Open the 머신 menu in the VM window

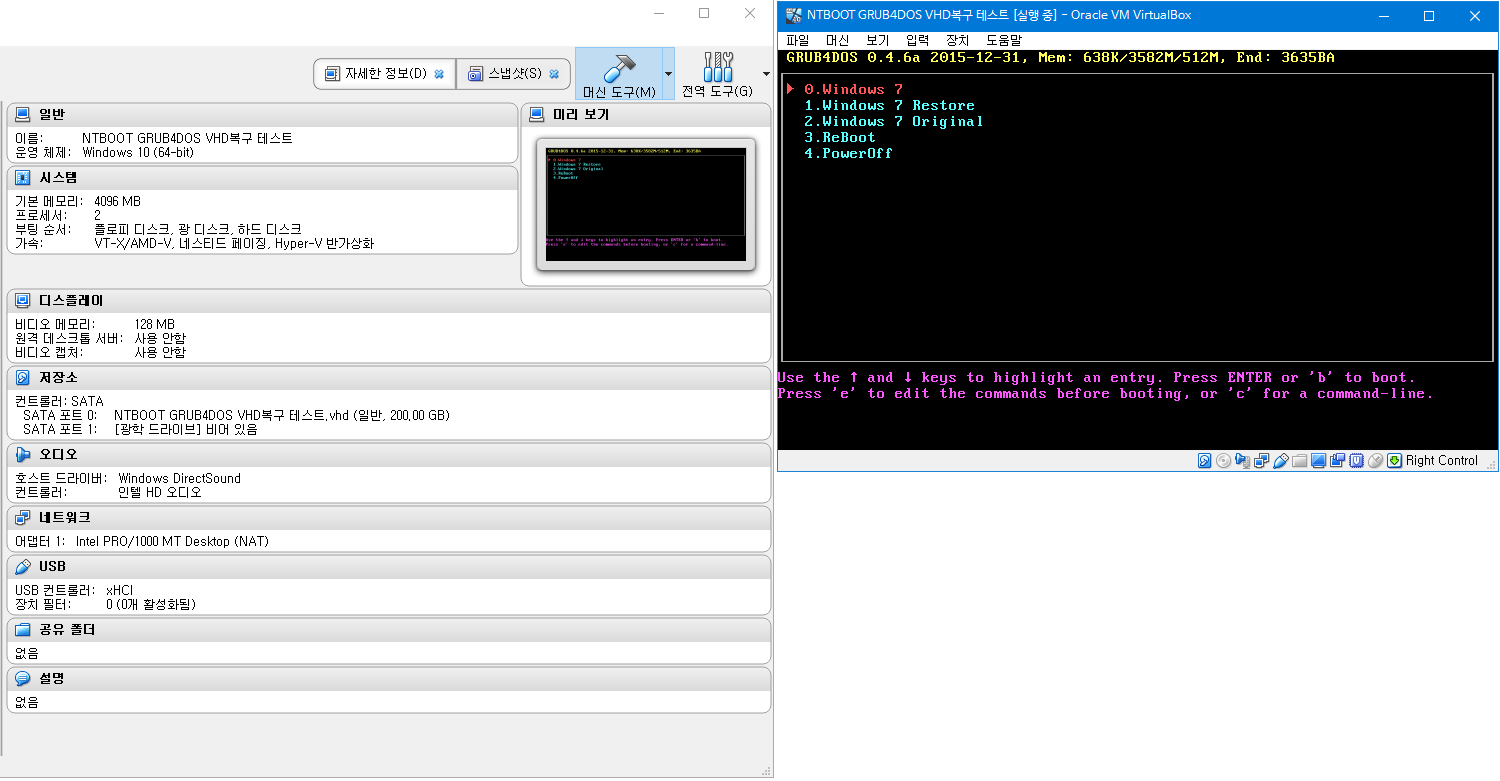[x=837, y=40]
